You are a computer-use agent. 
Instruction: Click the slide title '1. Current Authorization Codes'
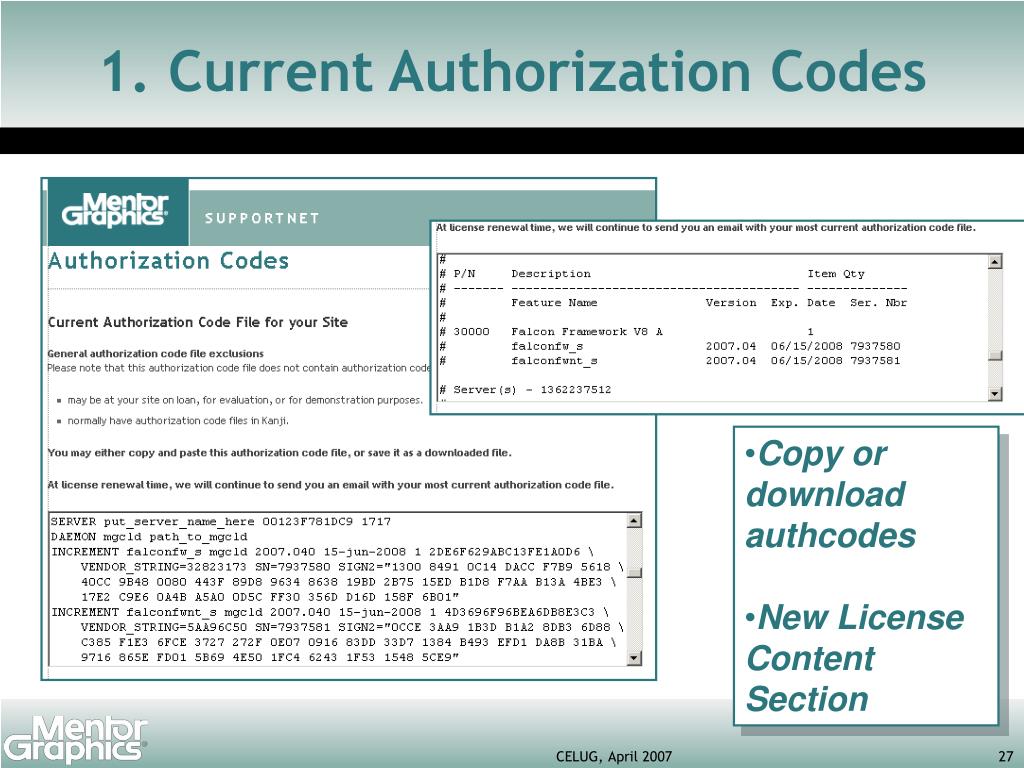pos(514,71)
